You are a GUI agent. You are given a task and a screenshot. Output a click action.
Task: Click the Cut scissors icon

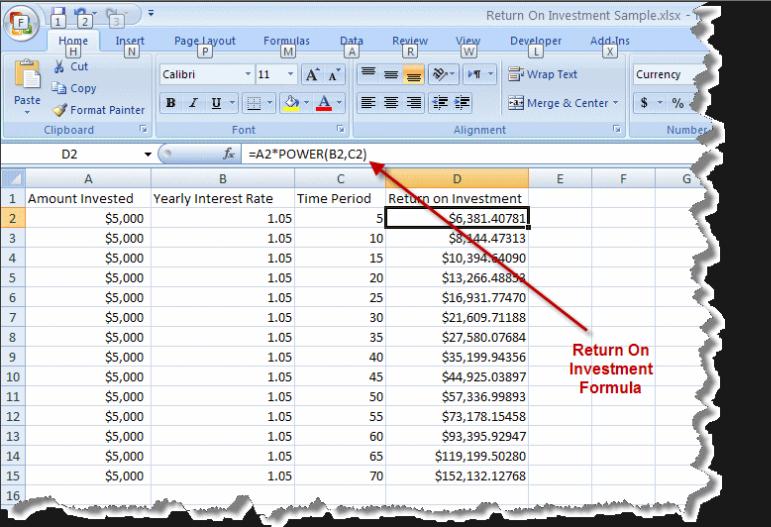(59, 67)
